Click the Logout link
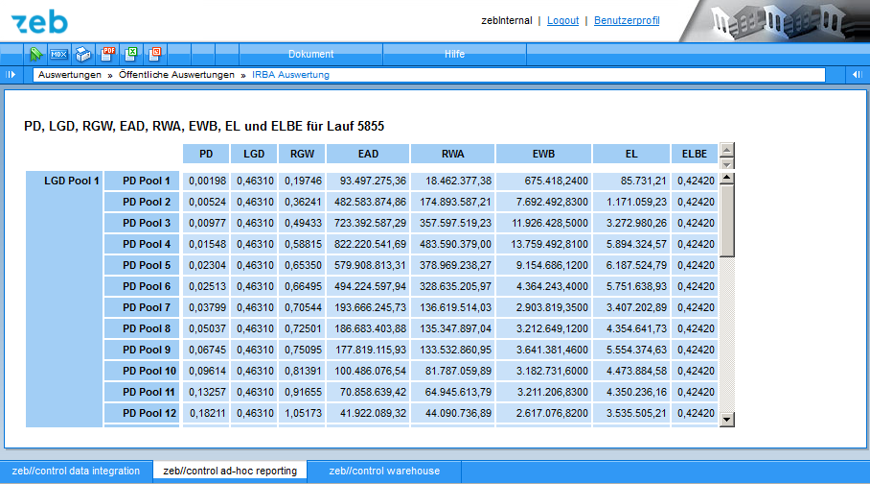Viewport: 870px width, 484px height. (x=562, y=20)
